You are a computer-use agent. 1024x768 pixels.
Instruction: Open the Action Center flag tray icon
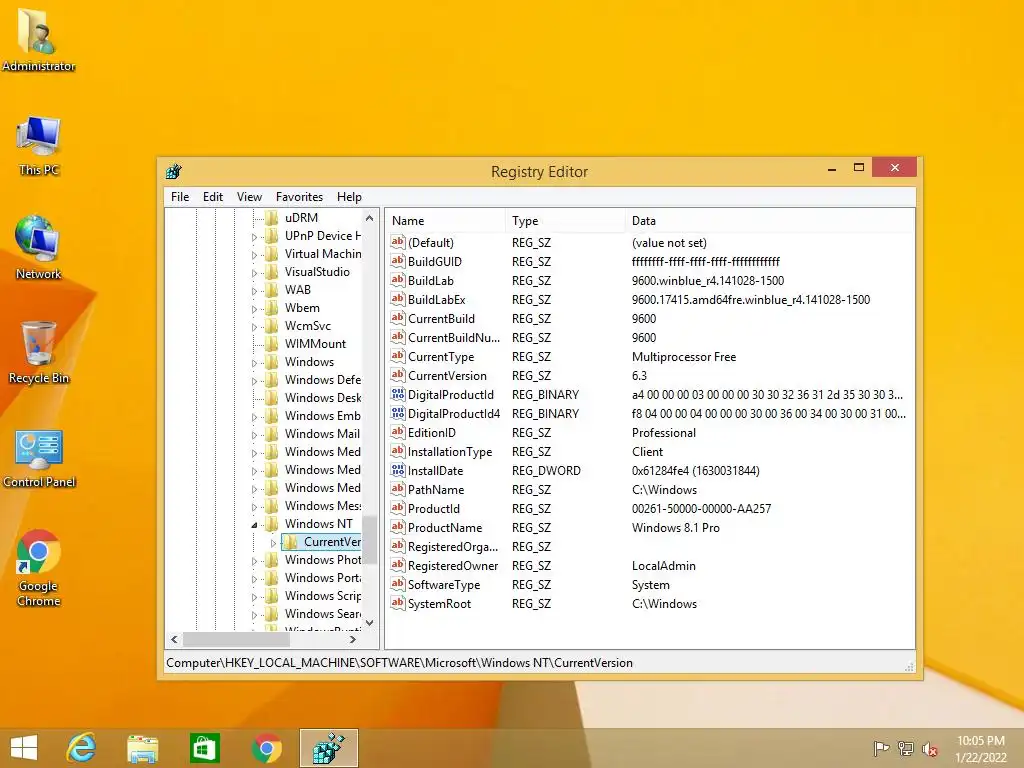pos(881,748)
